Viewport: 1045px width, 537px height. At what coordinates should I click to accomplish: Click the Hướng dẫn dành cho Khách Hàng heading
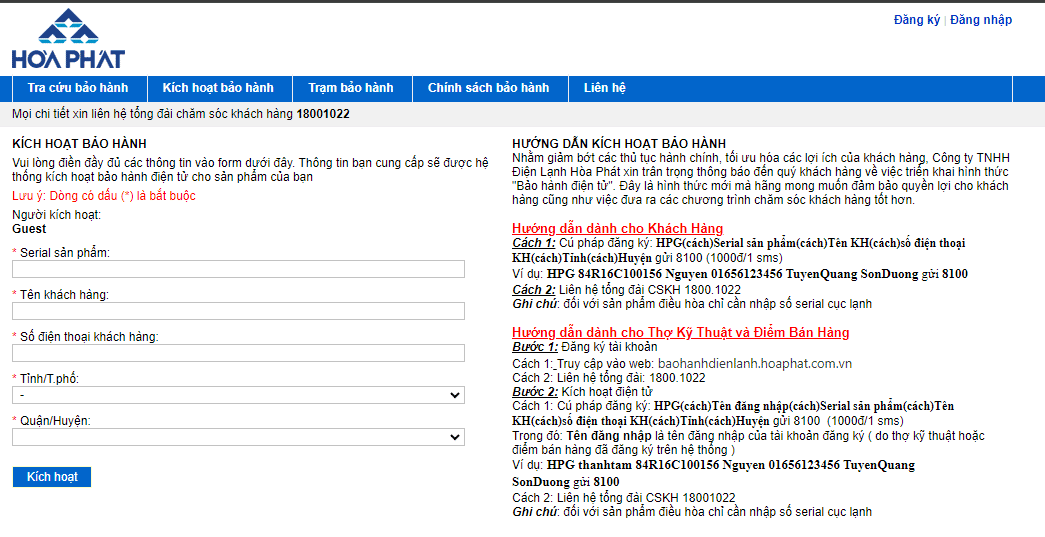[x=617, y=229]
